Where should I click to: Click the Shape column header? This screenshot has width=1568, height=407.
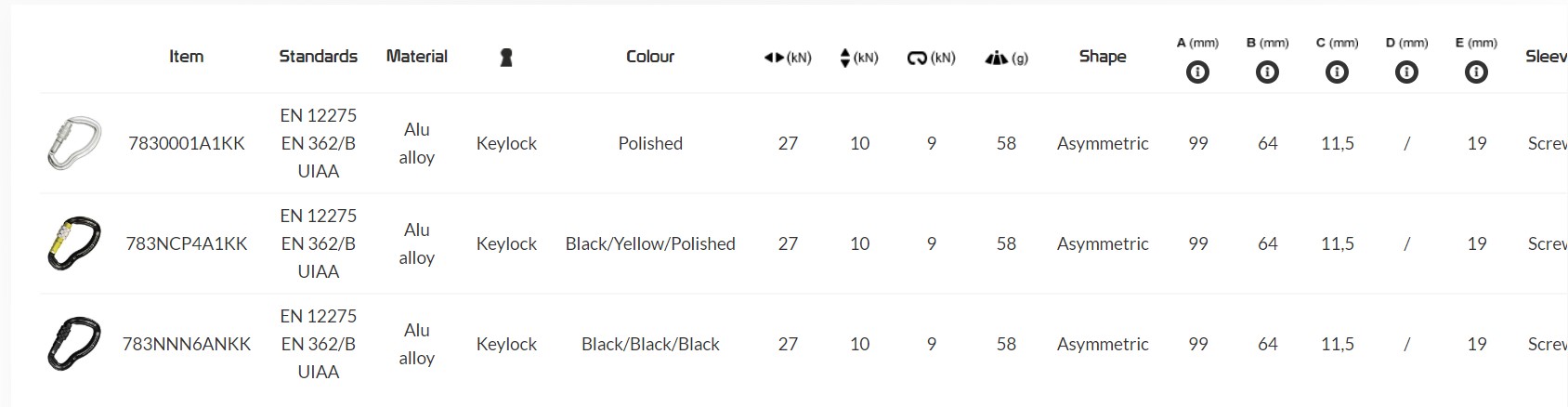click(1102, 57)
